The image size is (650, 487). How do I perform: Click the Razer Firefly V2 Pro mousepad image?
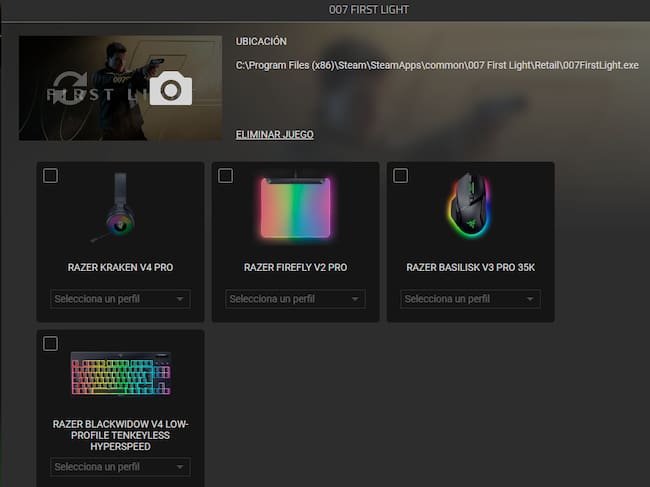(296, 207)
